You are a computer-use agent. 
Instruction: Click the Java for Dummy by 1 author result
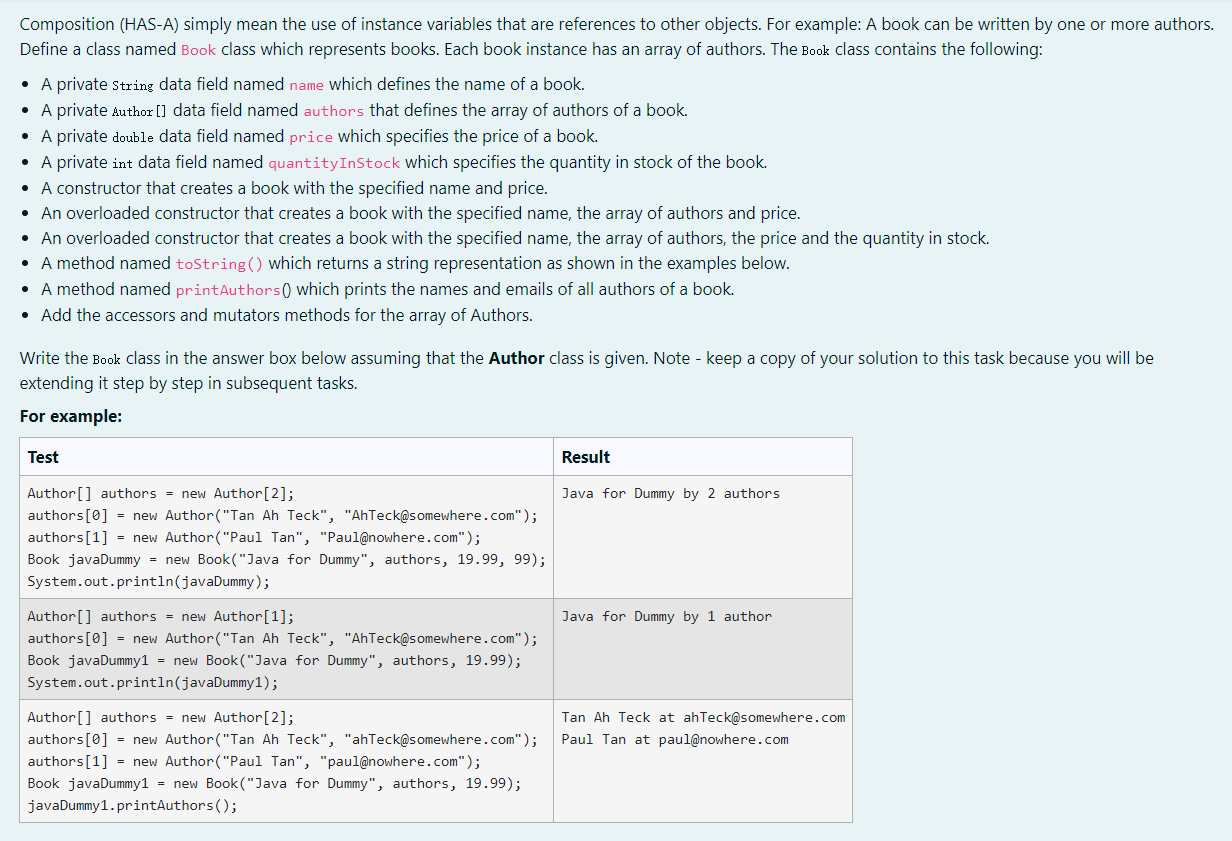tap(668, 616)
